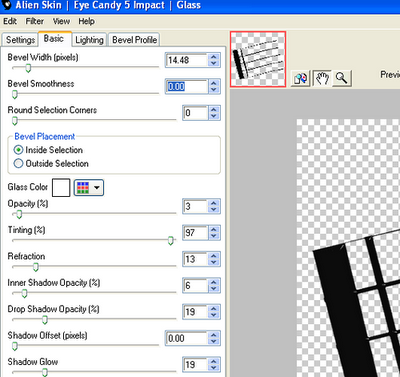Click the Tinting (%) spinner arrows
Image resolution: width=400 pixels, height=377 pixels.
pyautogui.click(x=214, y=233)
